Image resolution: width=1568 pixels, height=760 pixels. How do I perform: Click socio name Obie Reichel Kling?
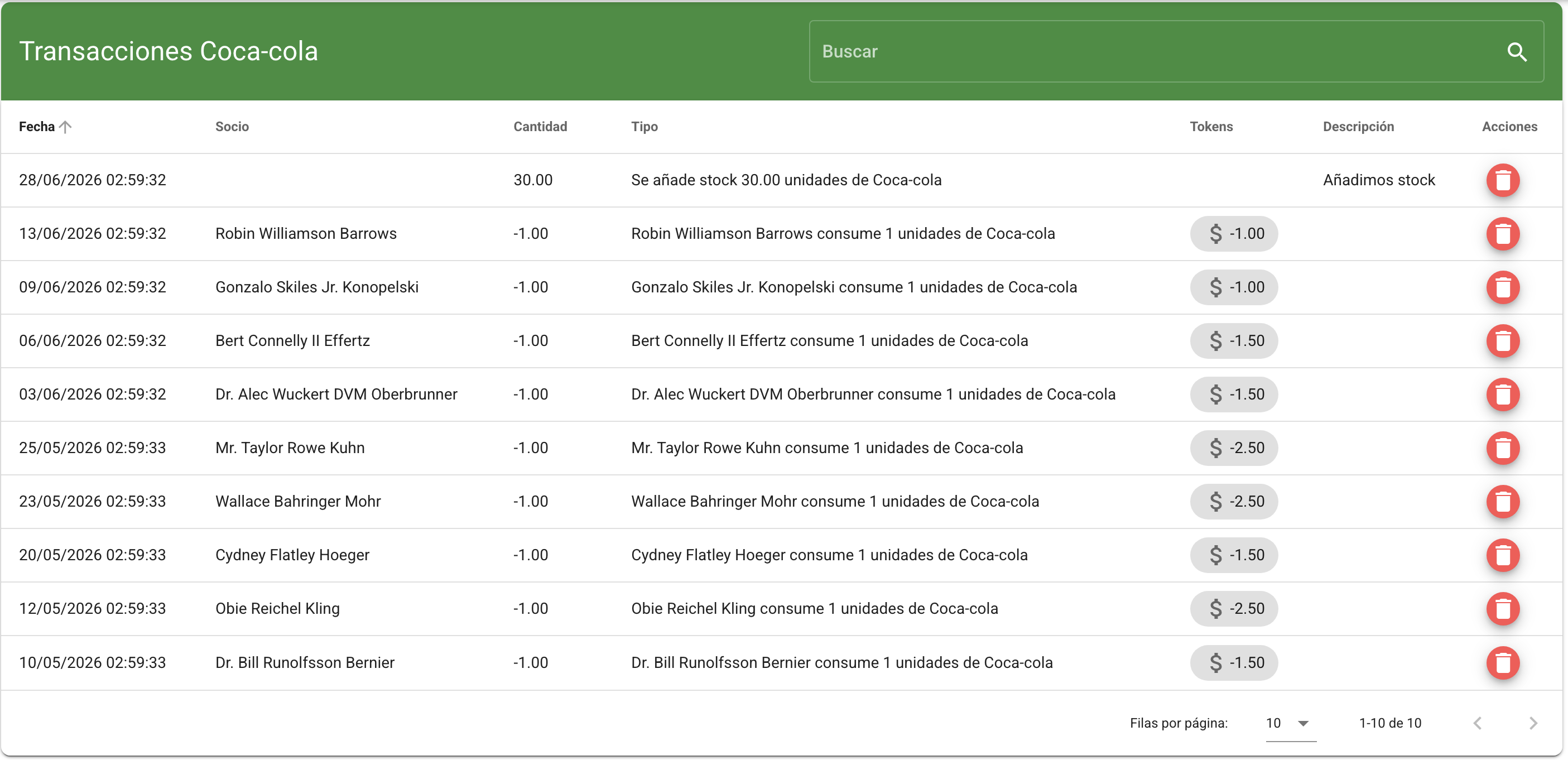[277, 608]
